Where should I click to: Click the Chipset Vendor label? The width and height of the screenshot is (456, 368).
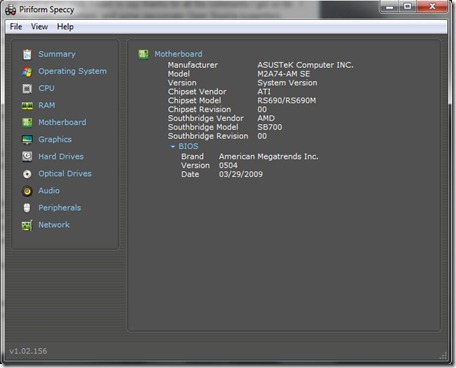point(197,92)
